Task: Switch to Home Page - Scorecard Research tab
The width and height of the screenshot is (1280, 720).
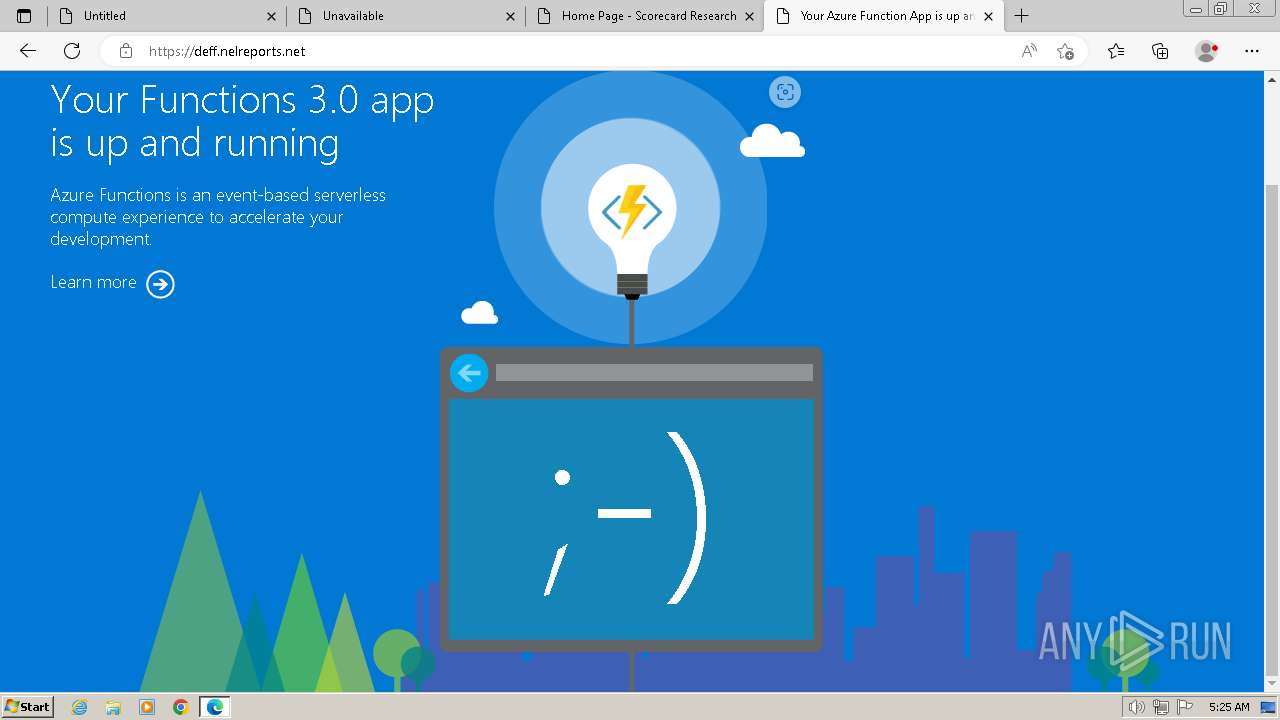Action: [x=645, y=16]
